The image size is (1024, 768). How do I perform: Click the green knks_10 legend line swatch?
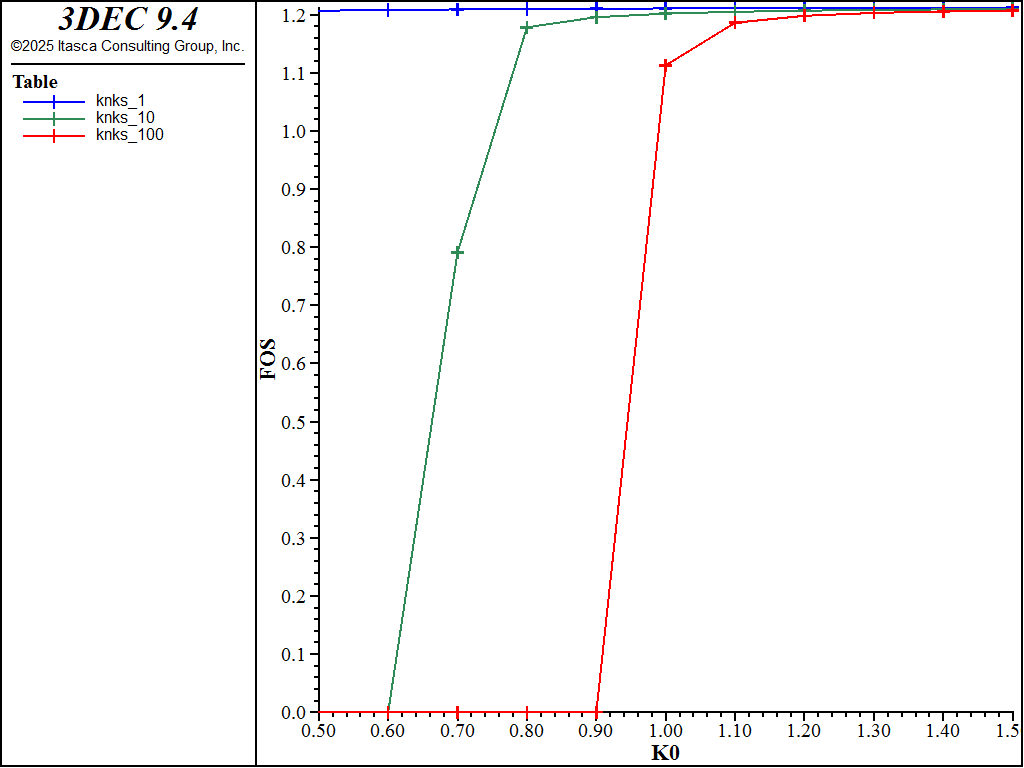(54, 118)
